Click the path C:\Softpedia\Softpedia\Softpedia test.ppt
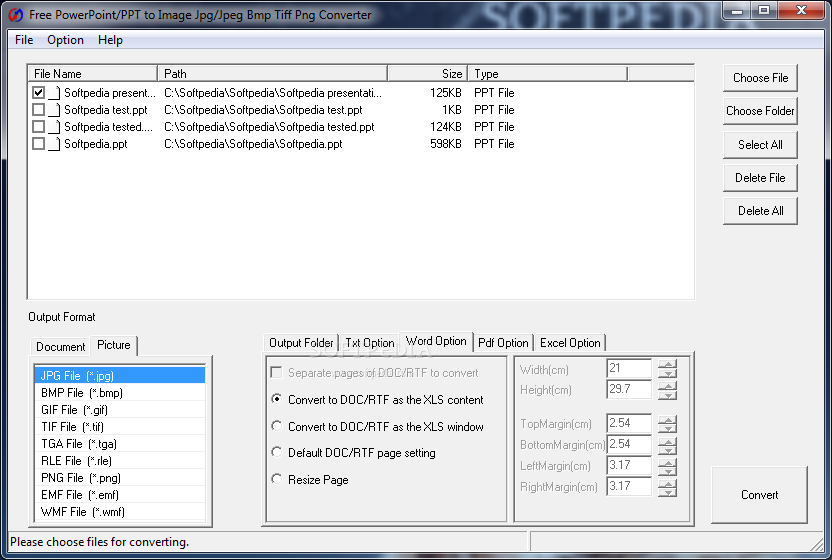This screenshot has width=832, height=560. point(263,110)
